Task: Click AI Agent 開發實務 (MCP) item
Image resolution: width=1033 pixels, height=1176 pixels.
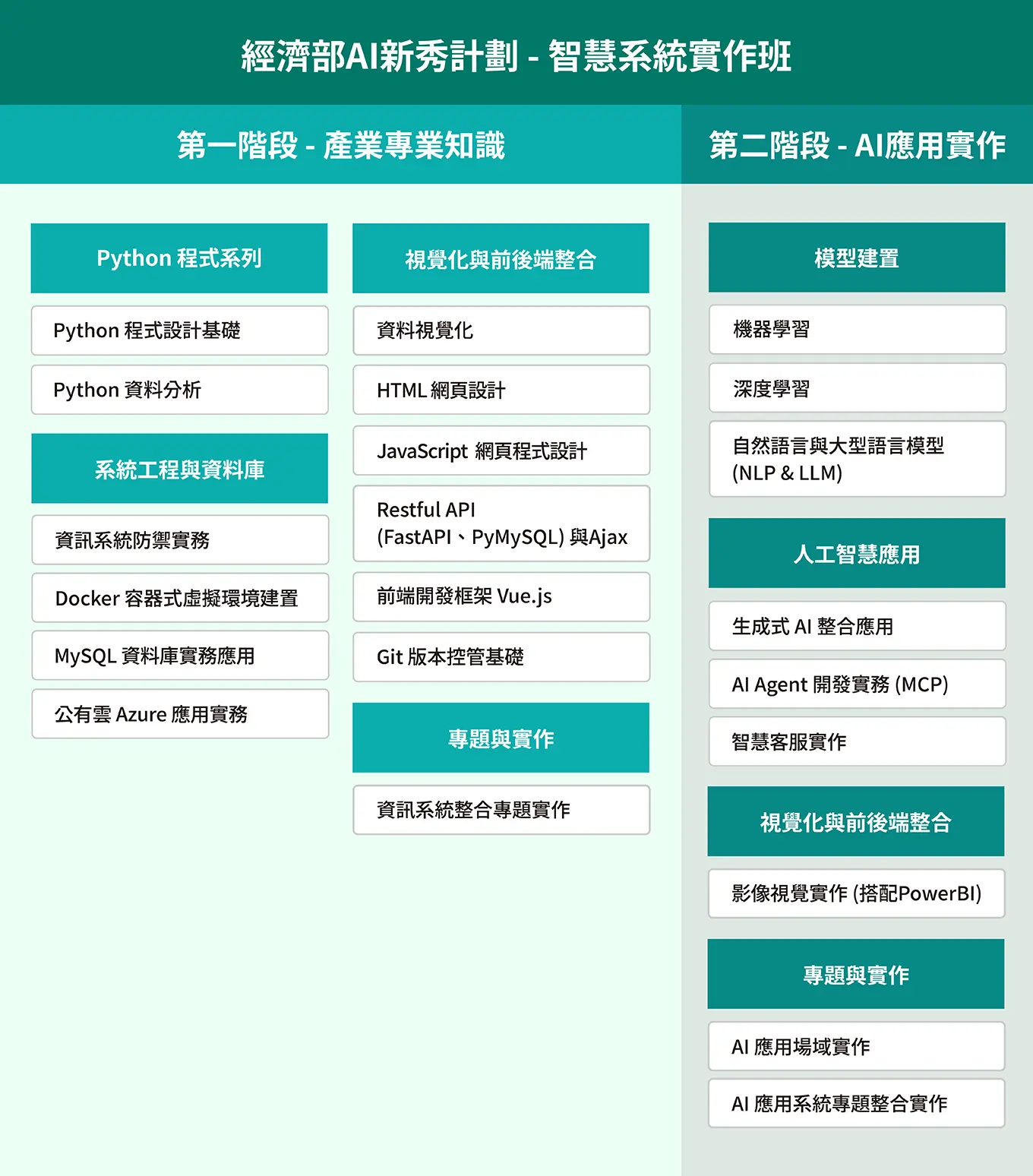Action: (x=857, y=684)
